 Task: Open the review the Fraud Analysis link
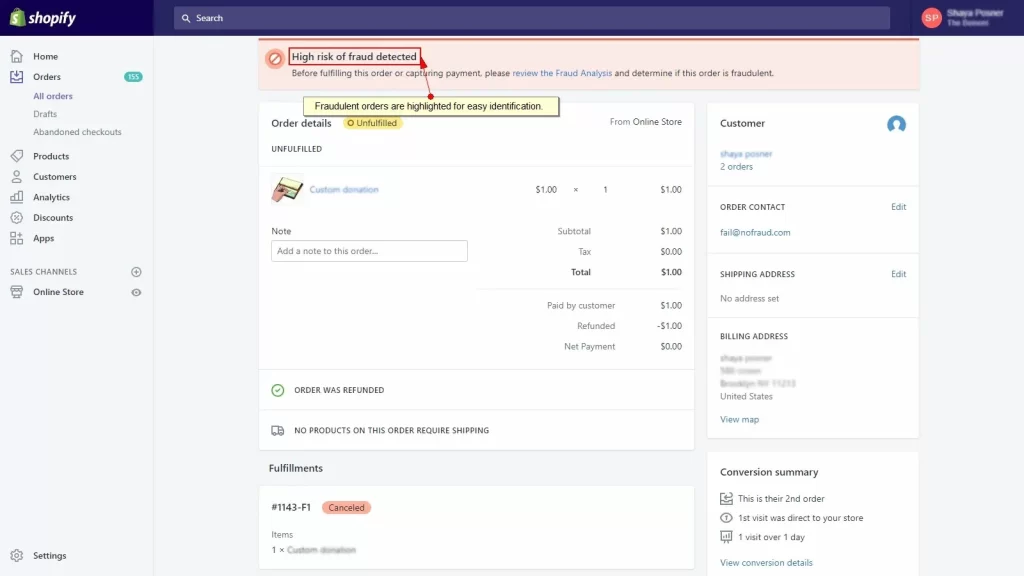[x=563, y=72]
